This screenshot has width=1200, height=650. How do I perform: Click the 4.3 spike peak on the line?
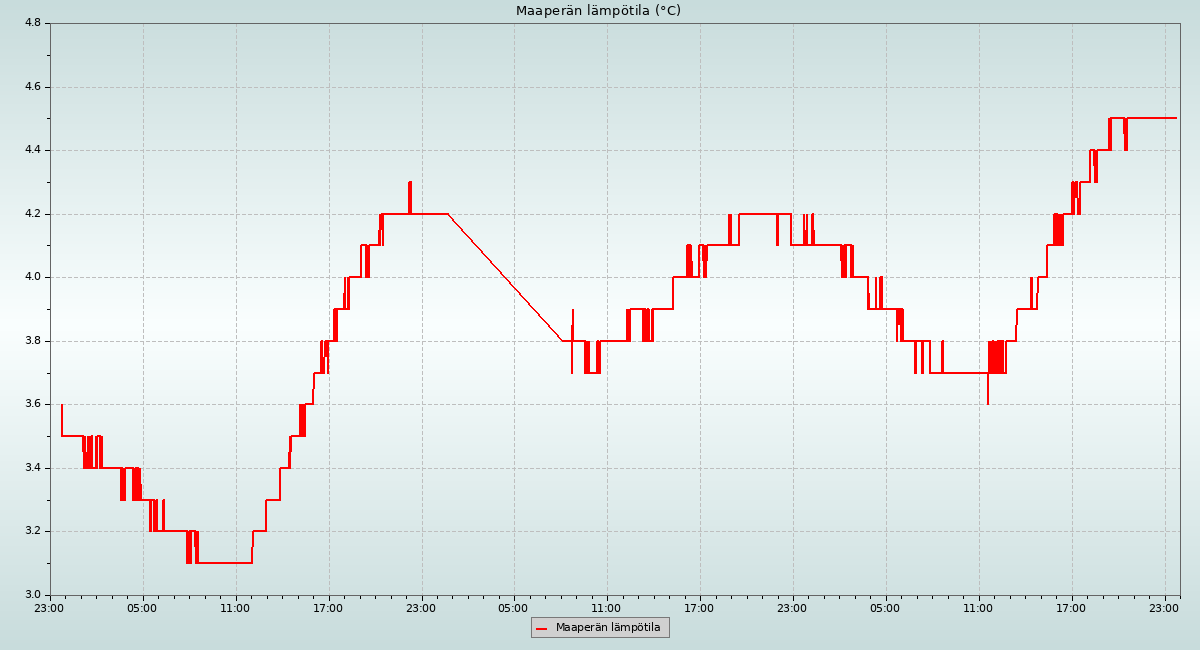coord(410,183)
